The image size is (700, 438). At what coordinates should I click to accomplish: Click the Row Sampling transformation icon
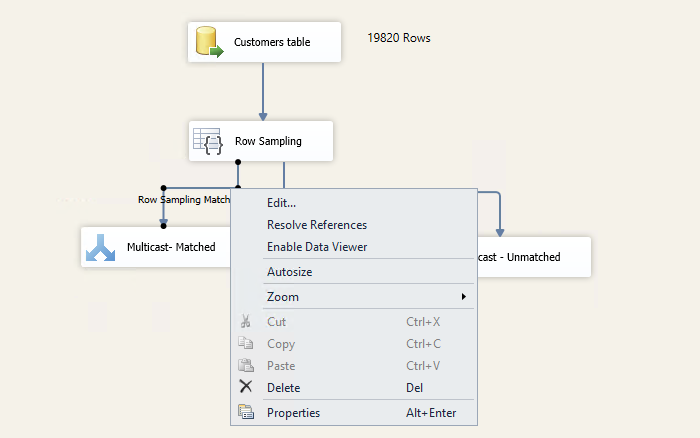[x=207, y=142]
